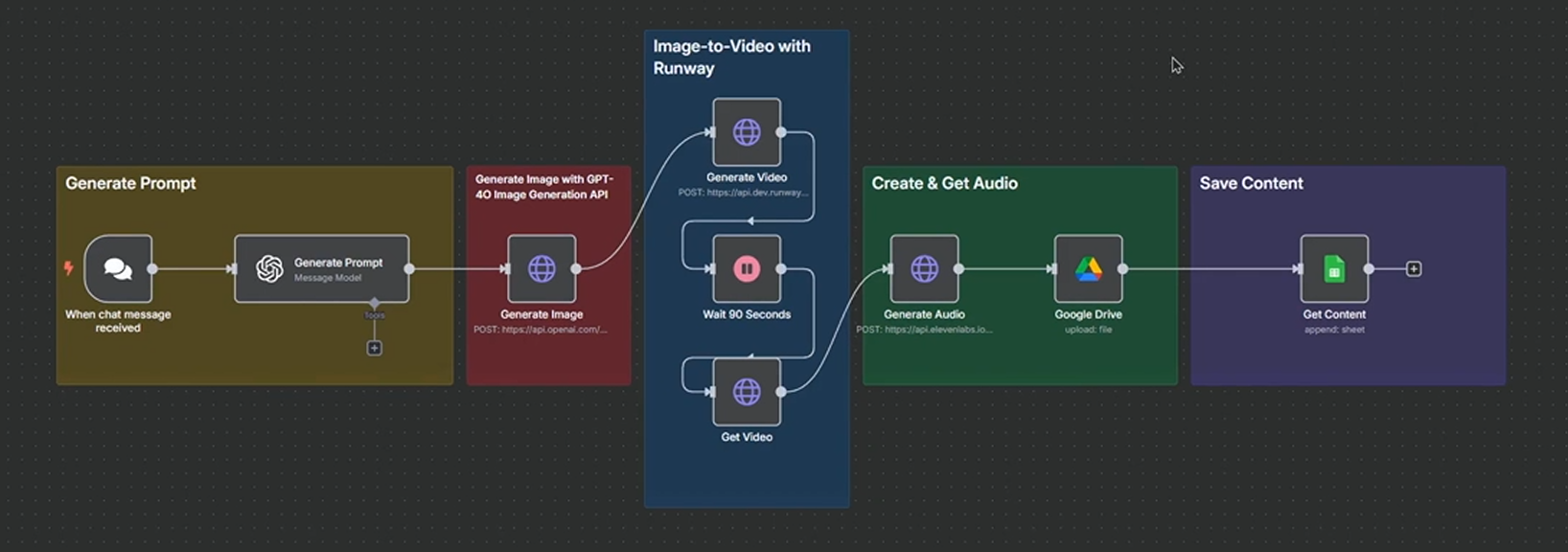The image size is (1568, 552).
Task: Click the 'Create & Get Audio' sticky header
Action: [x=944, y=183]
